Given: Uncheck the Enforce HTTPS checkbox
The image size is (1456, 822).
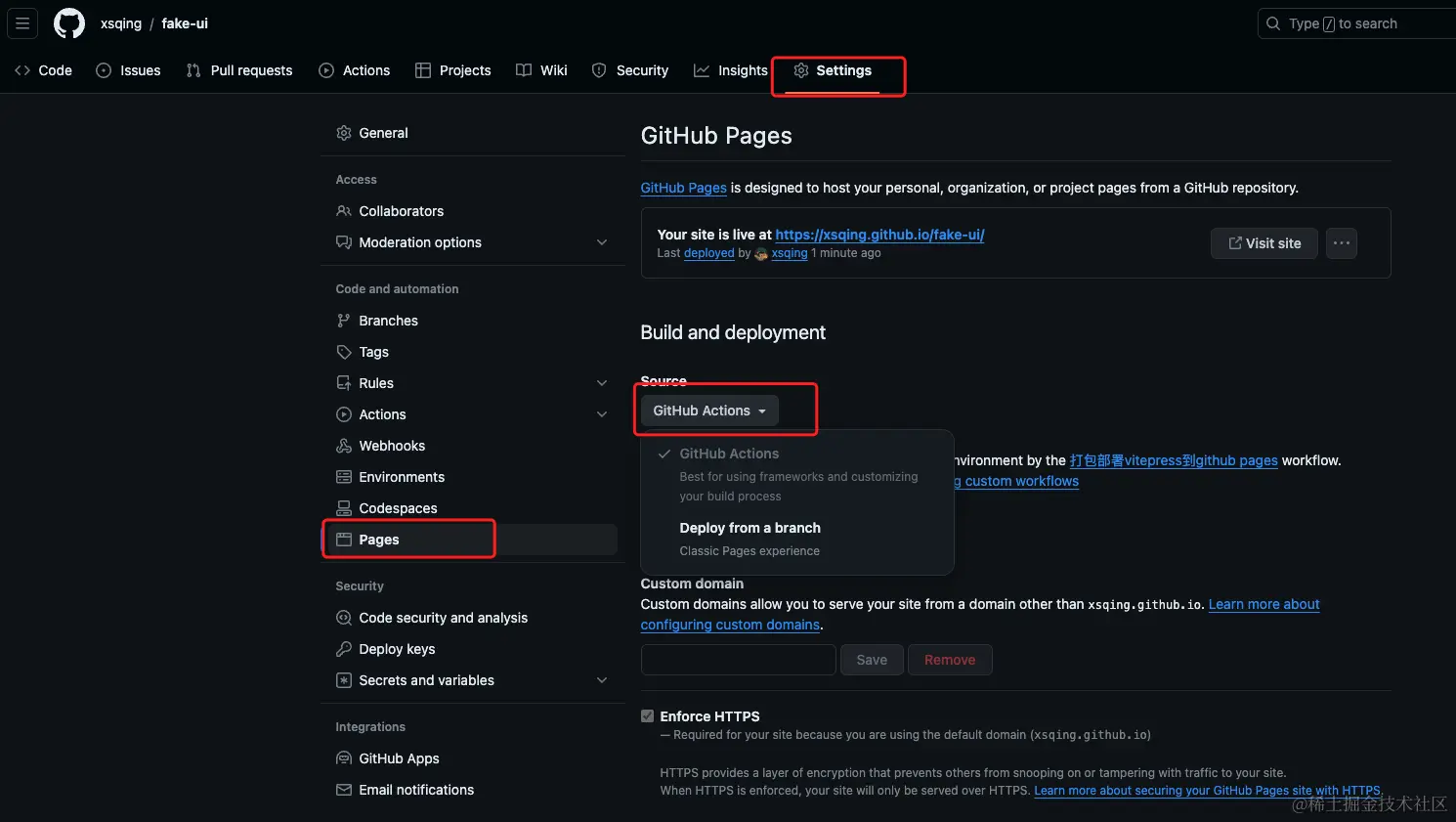Looking at the screenshot, I should pos(647,716).
